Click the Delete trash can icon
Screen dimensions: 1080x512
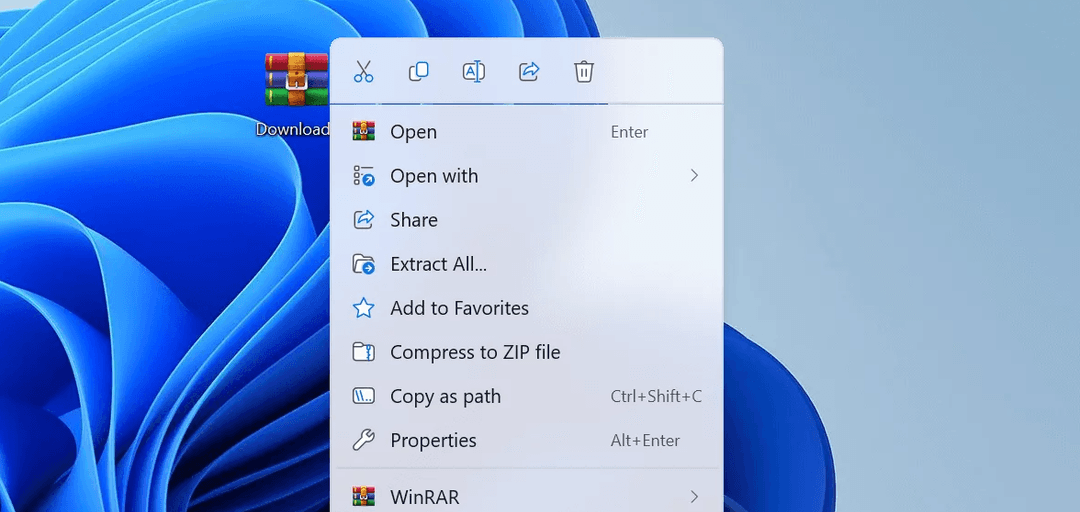(584, 72)
